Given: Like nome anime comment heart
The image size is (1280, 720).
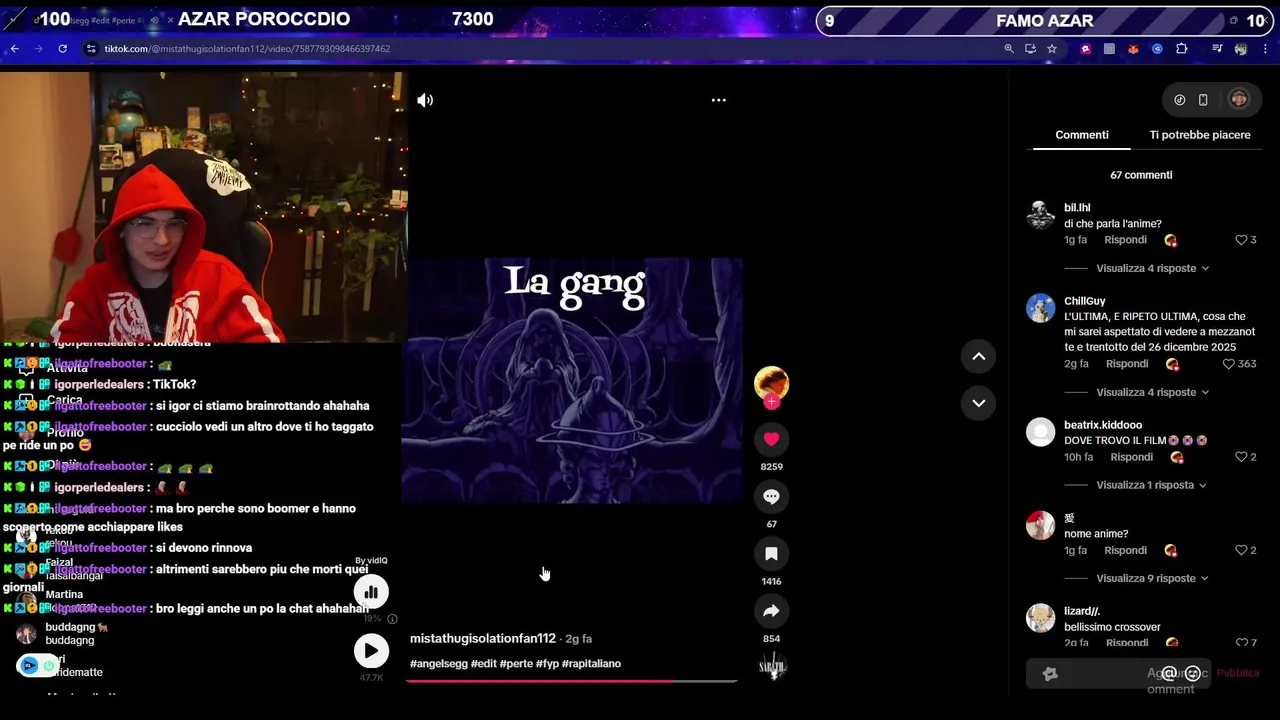Looking at the screenshot, I should 1241,550.
